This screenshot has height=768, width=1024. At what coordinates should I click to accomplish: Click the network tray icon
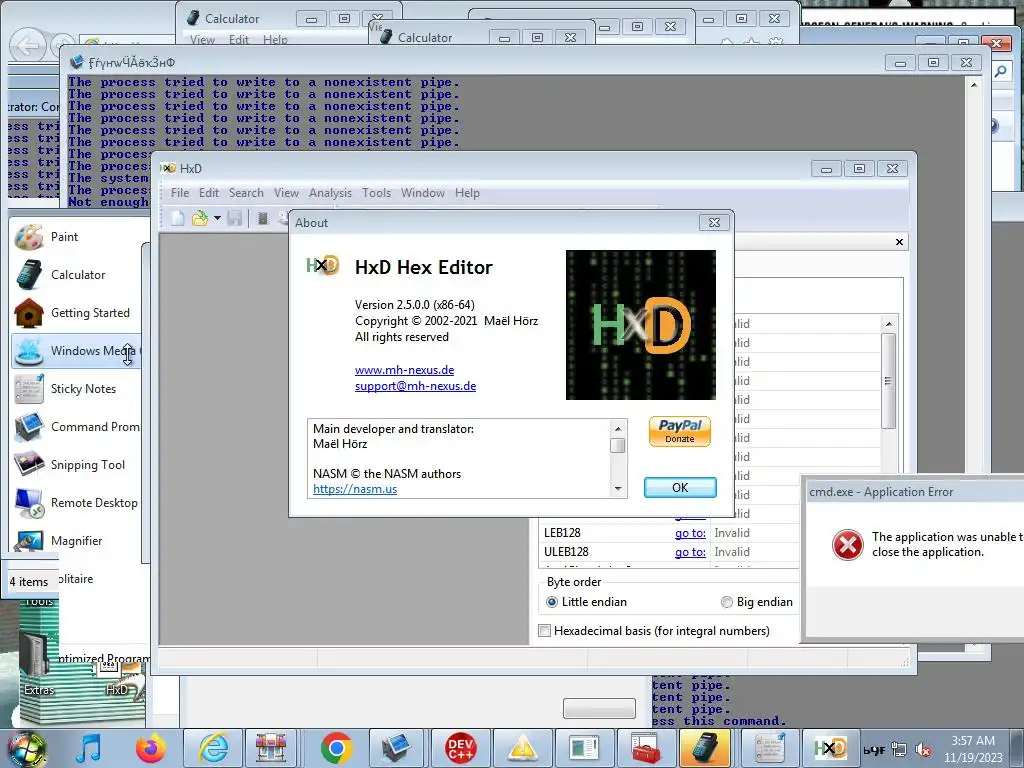tap(899, 750)
